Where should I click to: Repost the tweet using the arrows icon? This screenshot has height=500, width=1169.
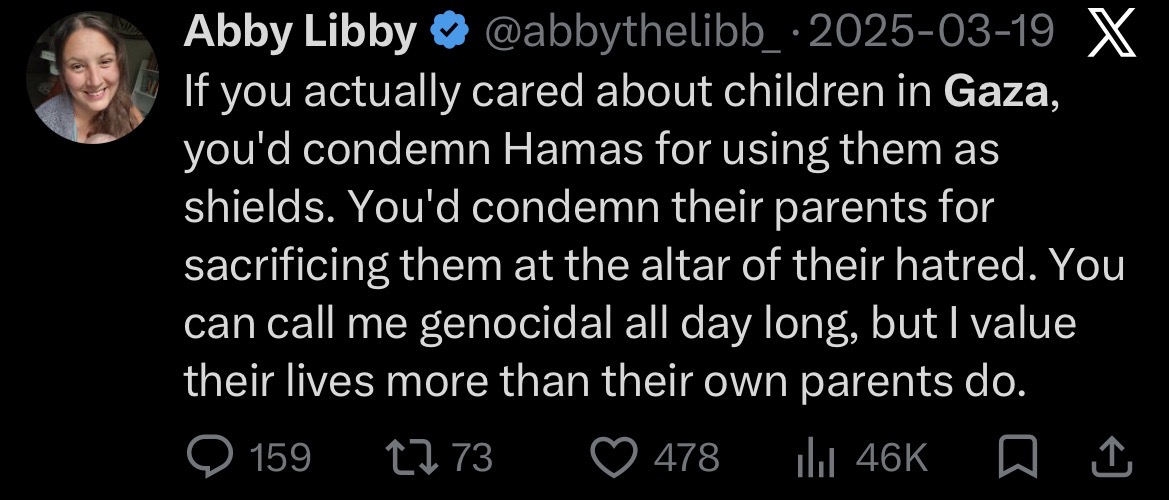[x=412, y=457]
